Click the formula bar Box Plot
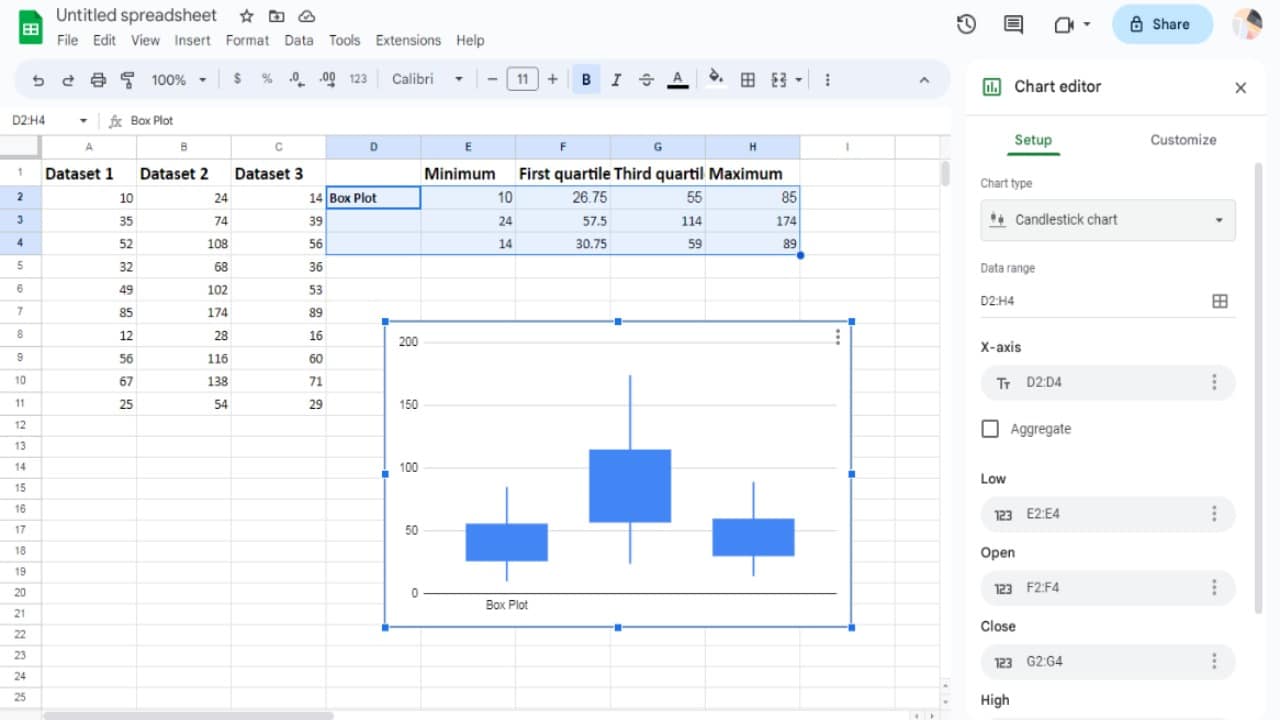This screenshot has width=1280, height=720. pyautogui.click(x=152, y=121)
